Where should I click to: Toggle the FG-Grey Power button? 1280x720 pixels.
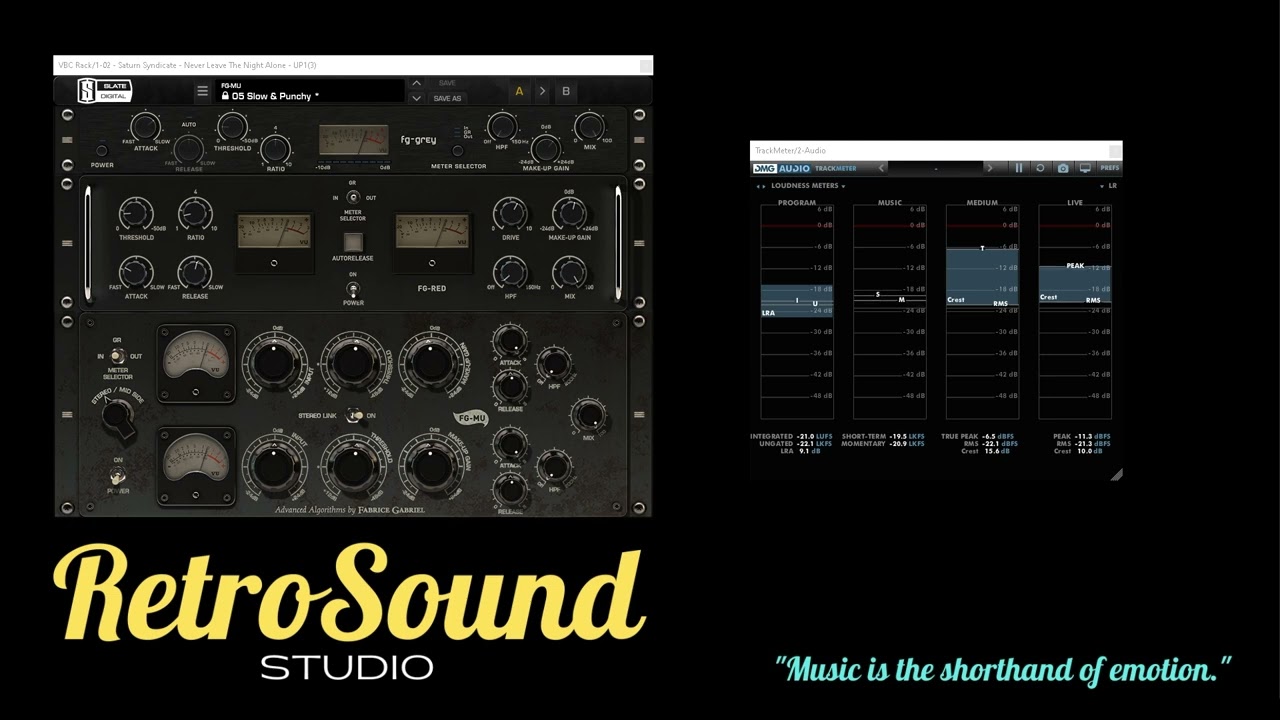(x=102, y=151)
